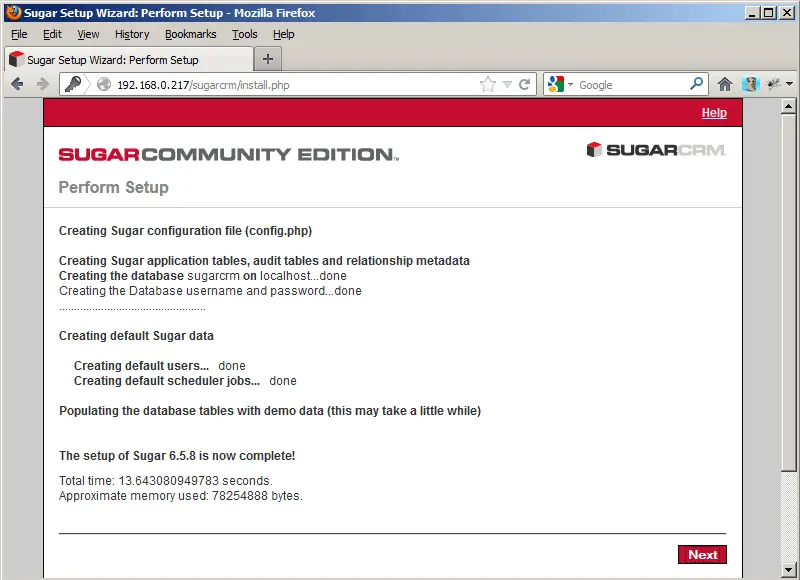Maximize the Firefox window
800x580 pixels.
coord(769,13)
